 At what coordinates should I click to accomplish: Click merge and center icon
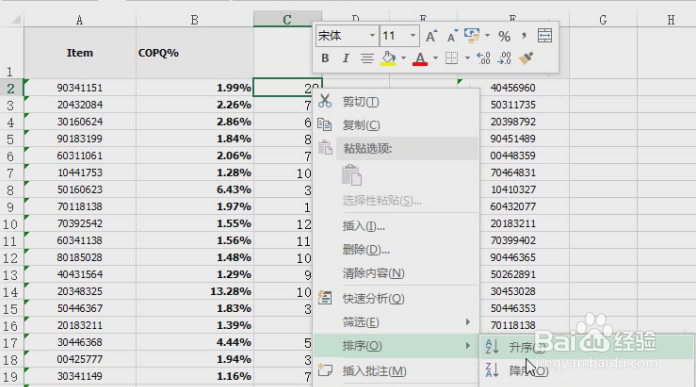point(545,36)
